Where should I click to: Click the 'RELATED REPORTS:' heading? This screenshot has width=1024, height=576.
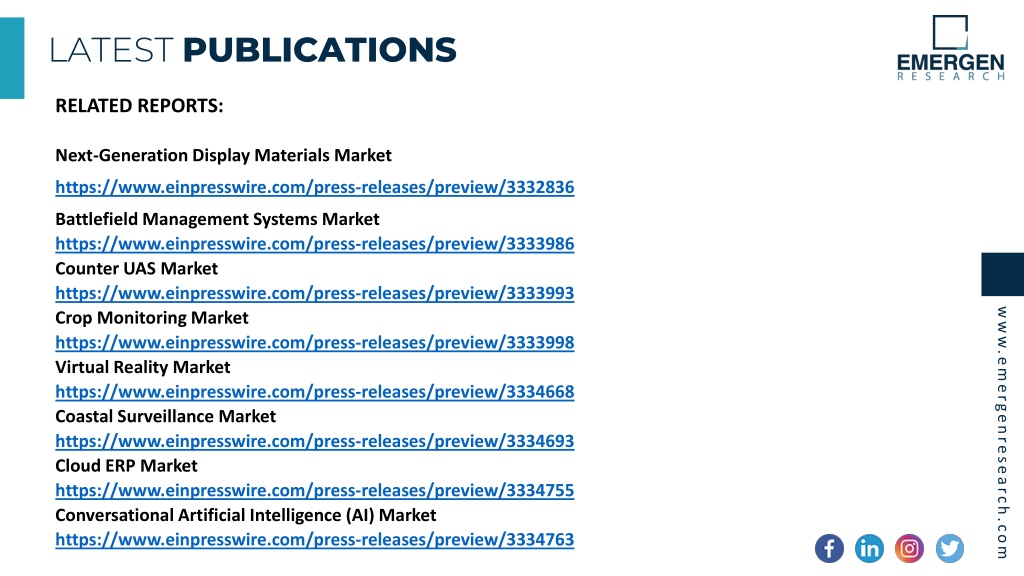pyautogui.click(x=139, y=106)
